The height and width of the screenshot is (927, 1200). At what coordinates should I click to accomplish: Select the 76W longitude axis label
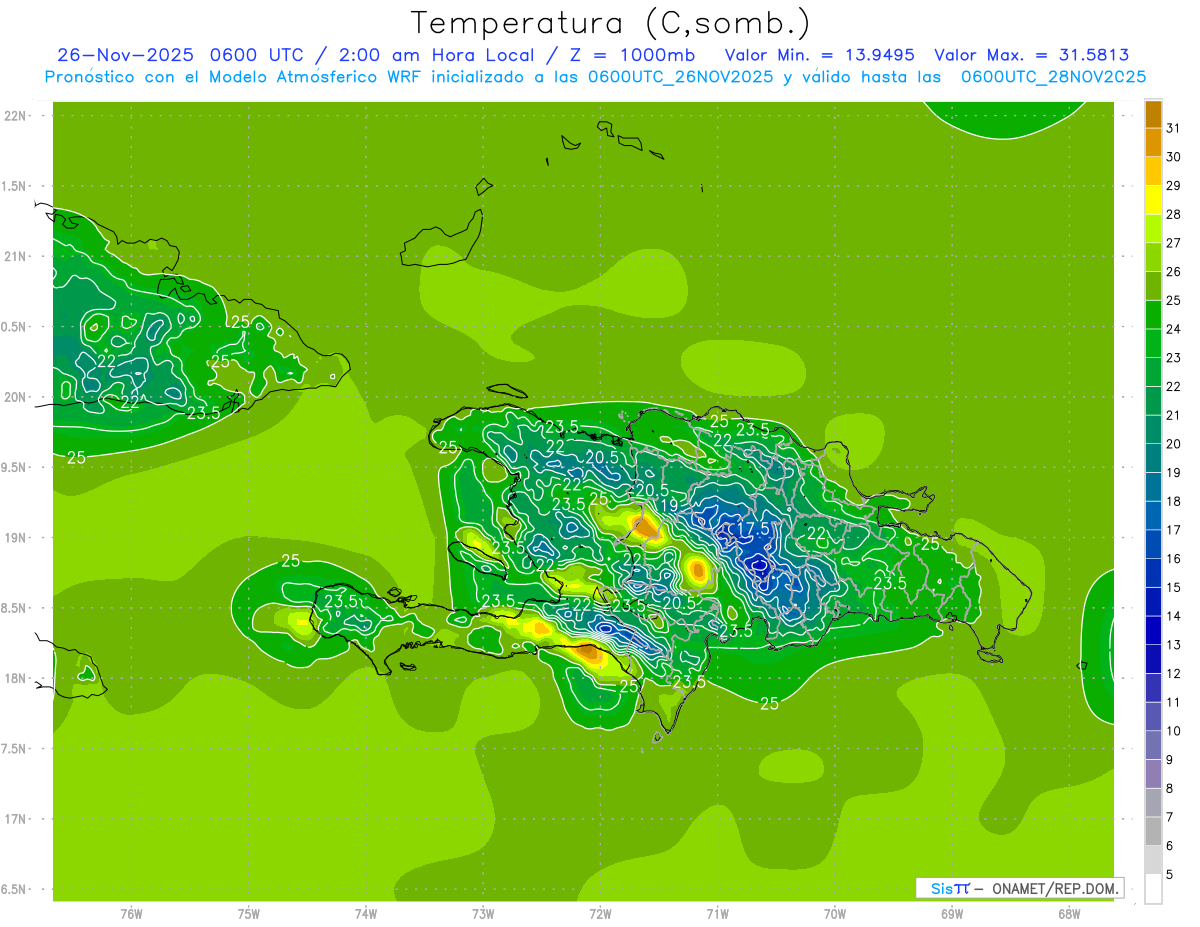click(x=131, y=913)
